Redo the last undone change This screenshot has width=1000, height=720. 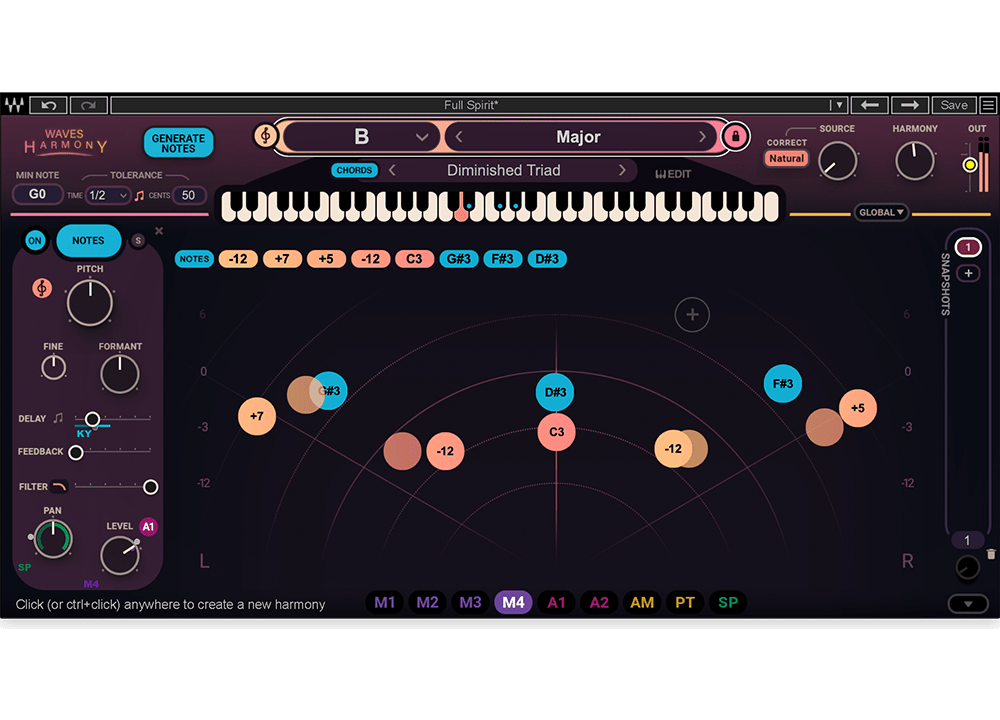coord(89,105)
